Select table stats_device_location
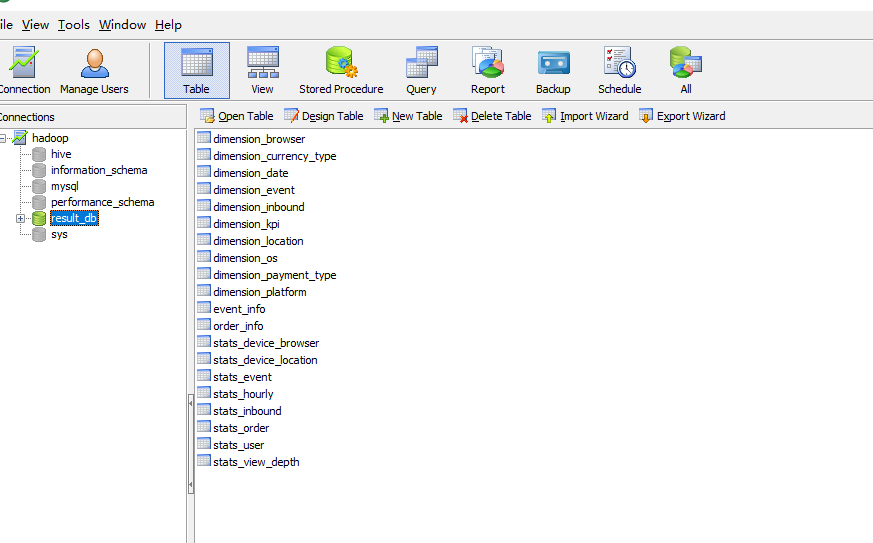Viewport: 873px width, 543px height. click(265, 360)
